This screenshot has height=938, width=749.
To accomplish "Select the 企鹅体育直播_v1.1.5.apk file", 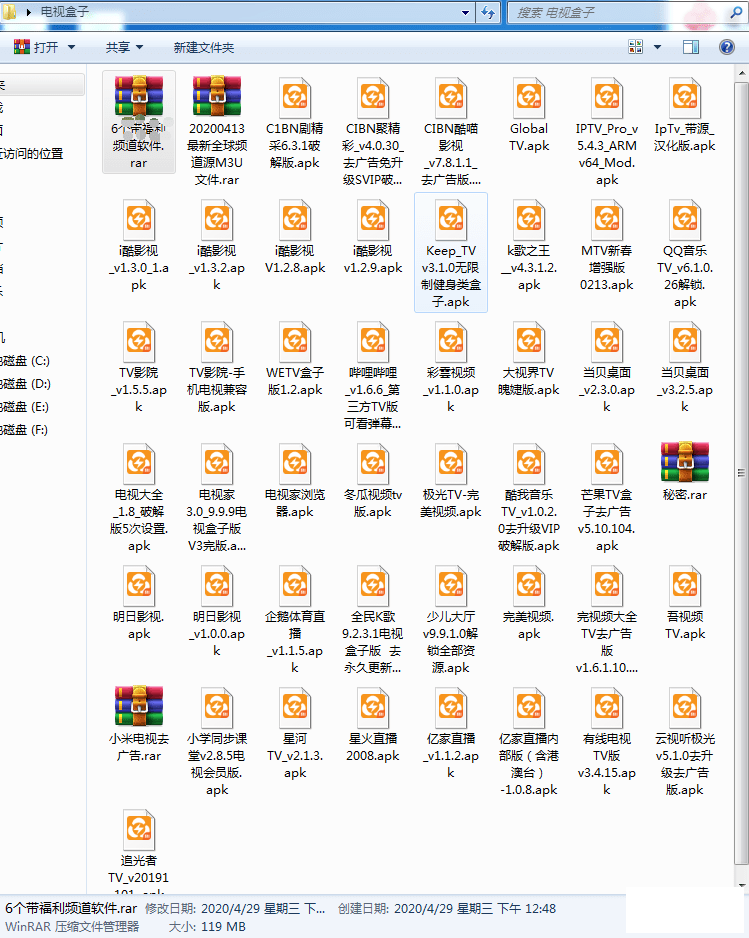I will [x=295, y=619].
